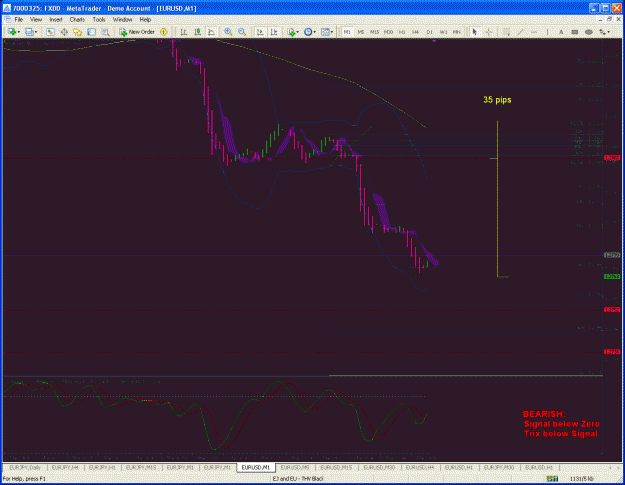Switch chart to M1 timeframe

click(347, 32)
